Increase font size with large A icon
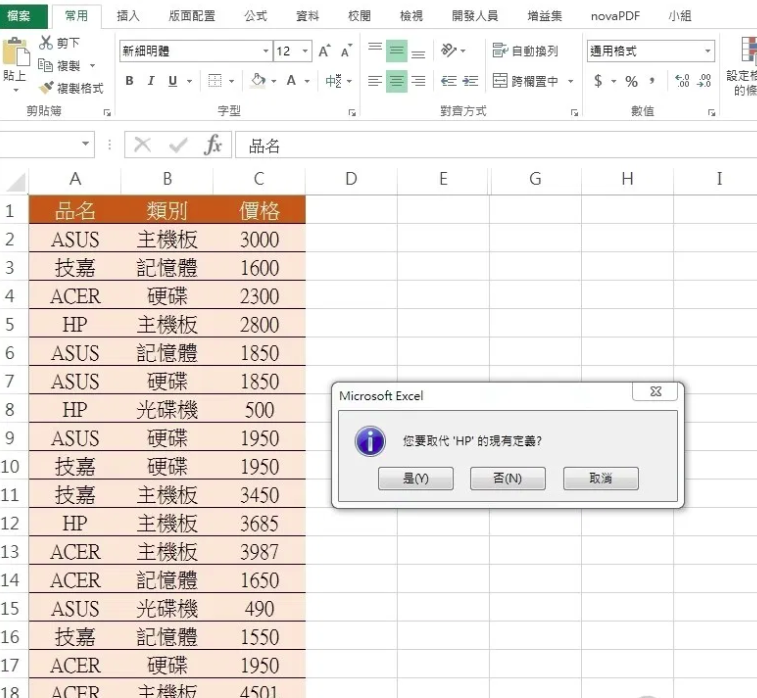Screen dimensions: 757x698 pyautogui.click(x=324, y=51)
